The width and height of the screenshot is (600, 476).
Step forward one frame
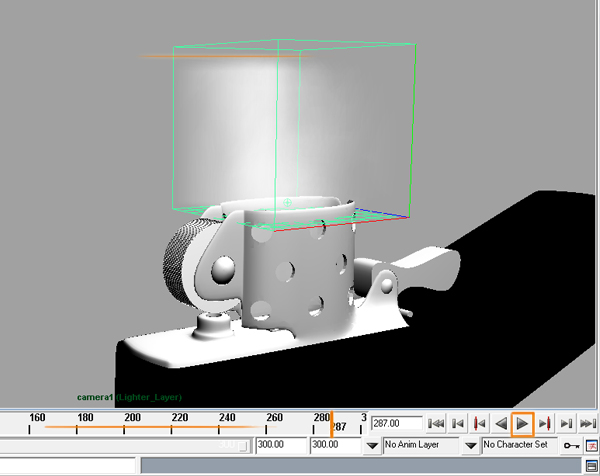(566, 424)
